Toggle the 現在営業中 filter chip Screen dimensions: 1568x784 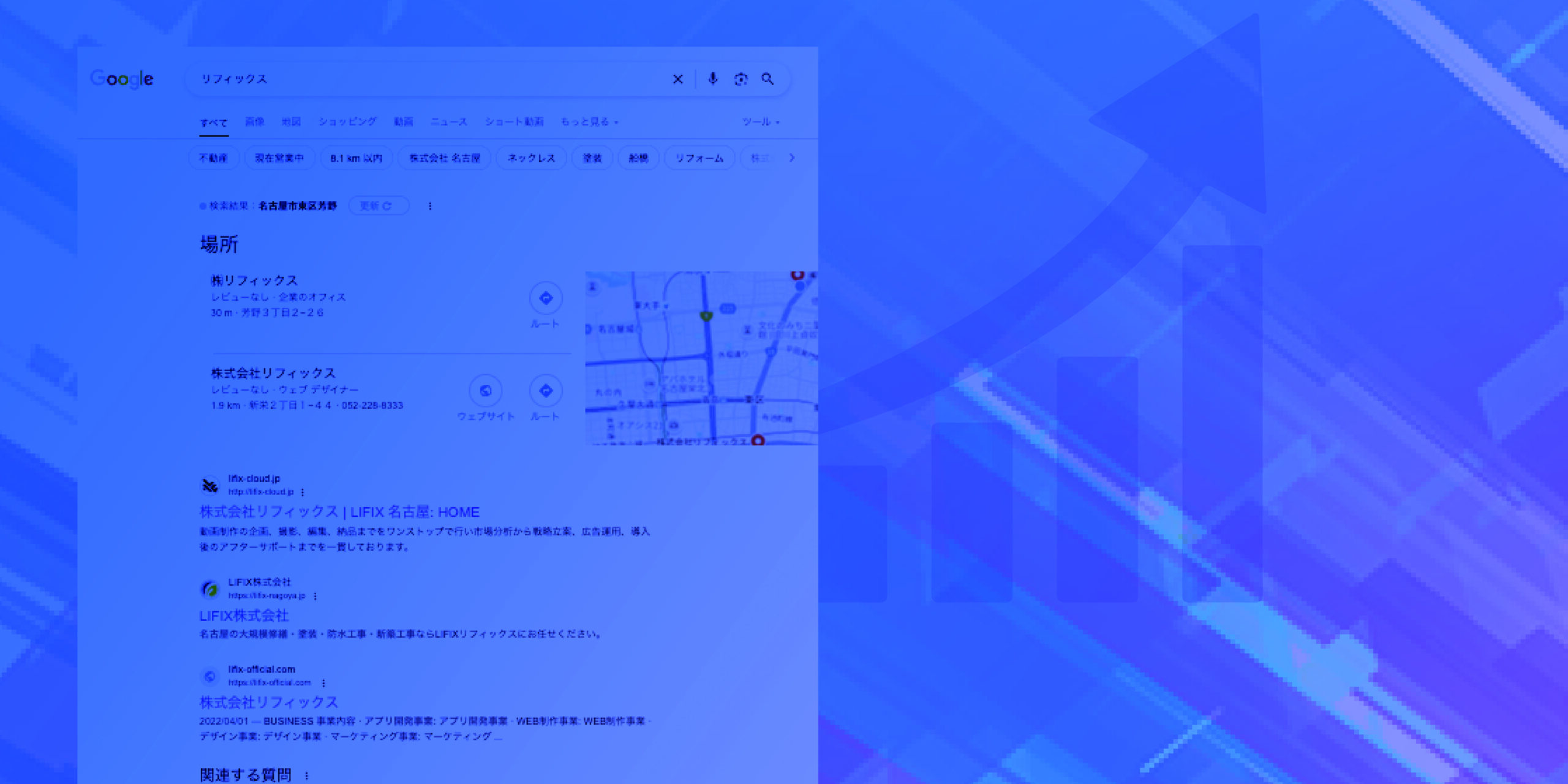click(279, 158)
